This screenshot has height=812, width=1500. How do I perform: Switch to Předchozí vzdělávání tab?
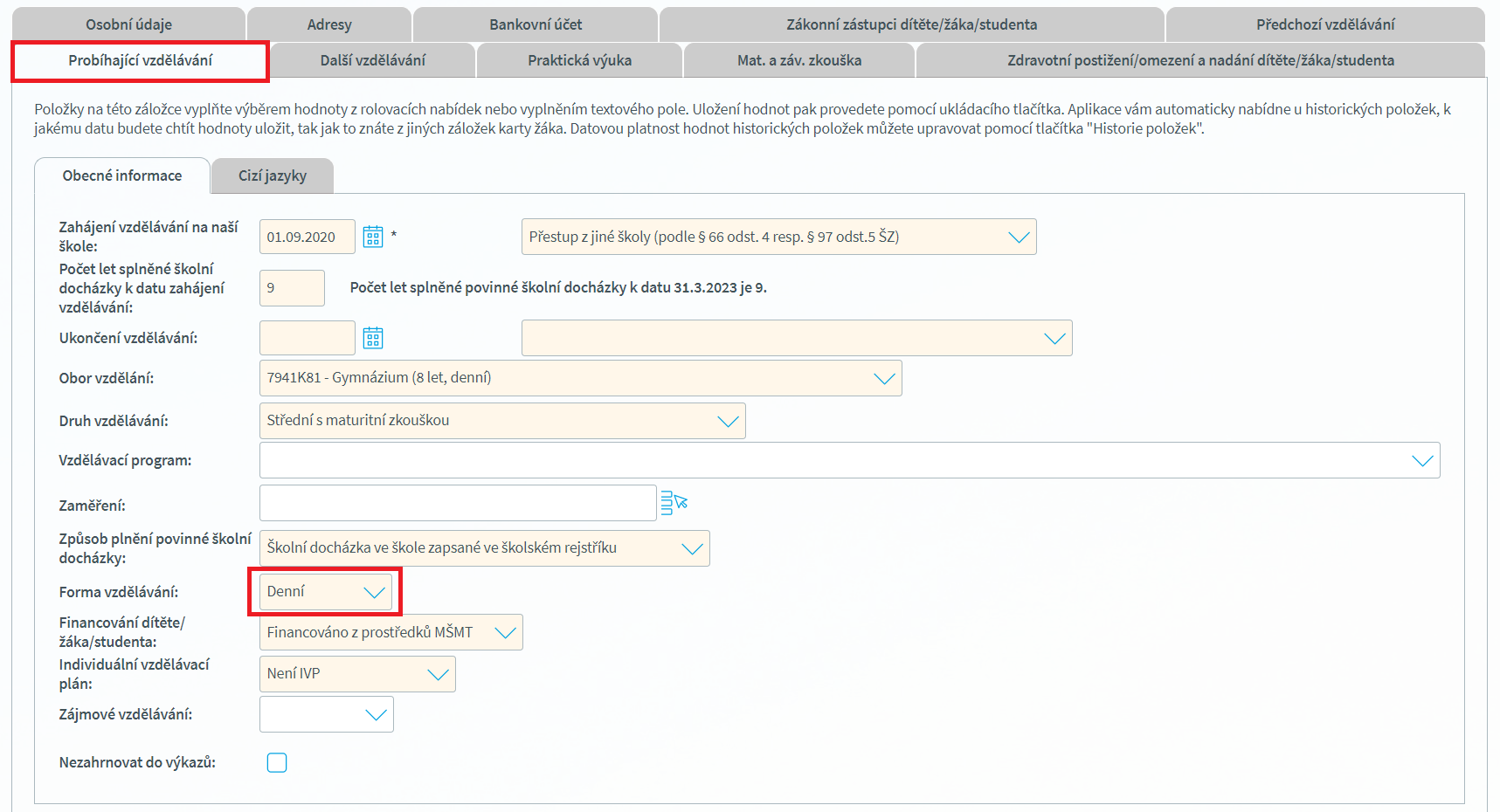pyautogui.click(x=1325, y=24)
